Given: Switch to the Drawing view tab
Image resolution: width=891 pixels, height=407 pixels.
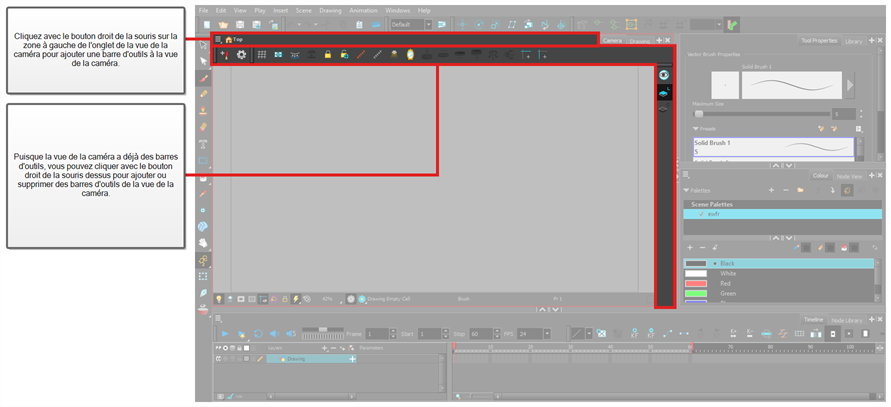Looking at the screenshot, I should 639,41.
